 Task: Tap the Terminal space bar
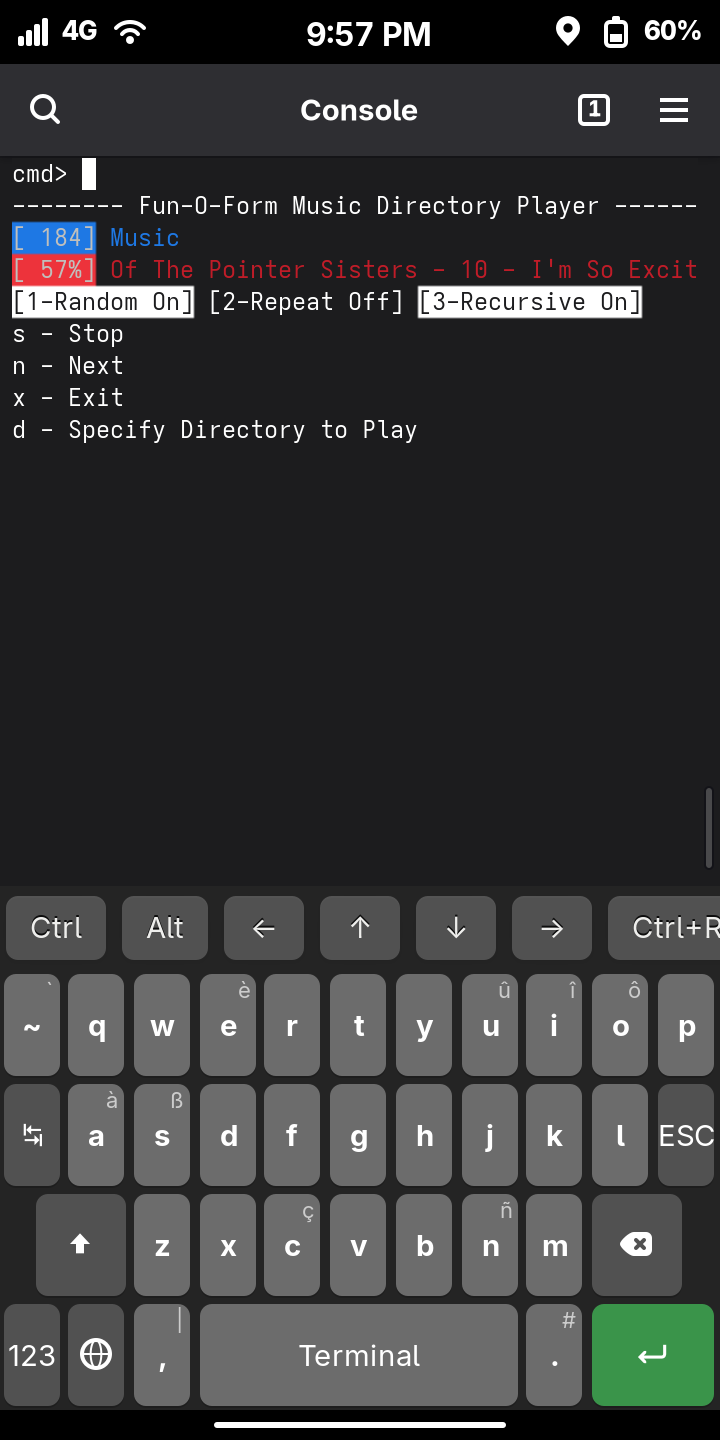click(359, 1355)
